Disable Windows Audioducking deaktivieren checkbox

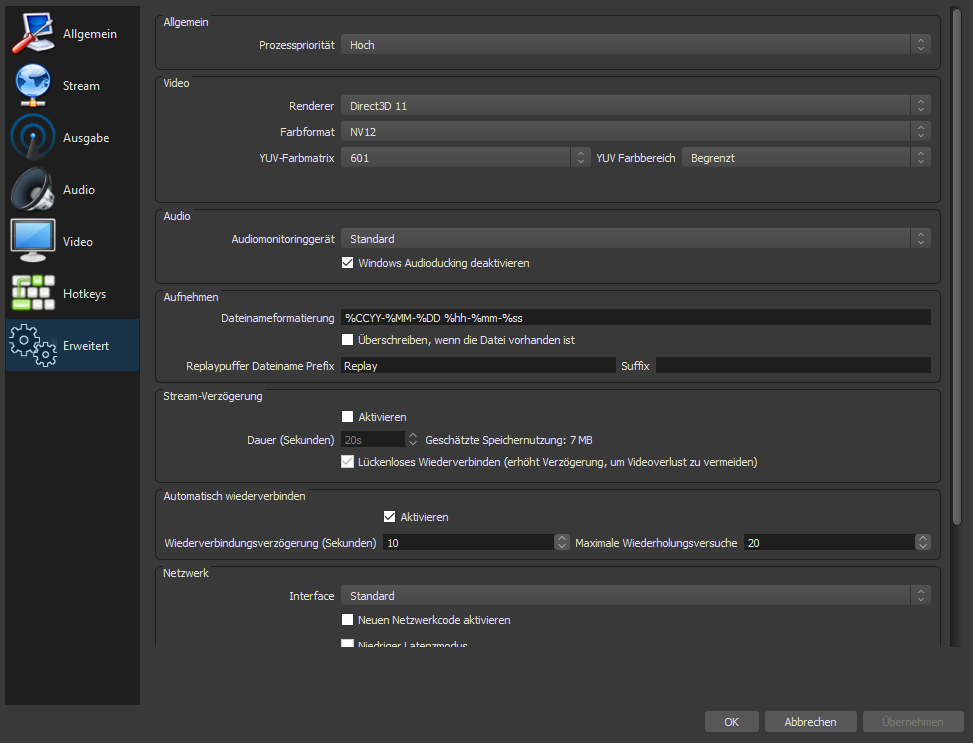click(348, 263)
